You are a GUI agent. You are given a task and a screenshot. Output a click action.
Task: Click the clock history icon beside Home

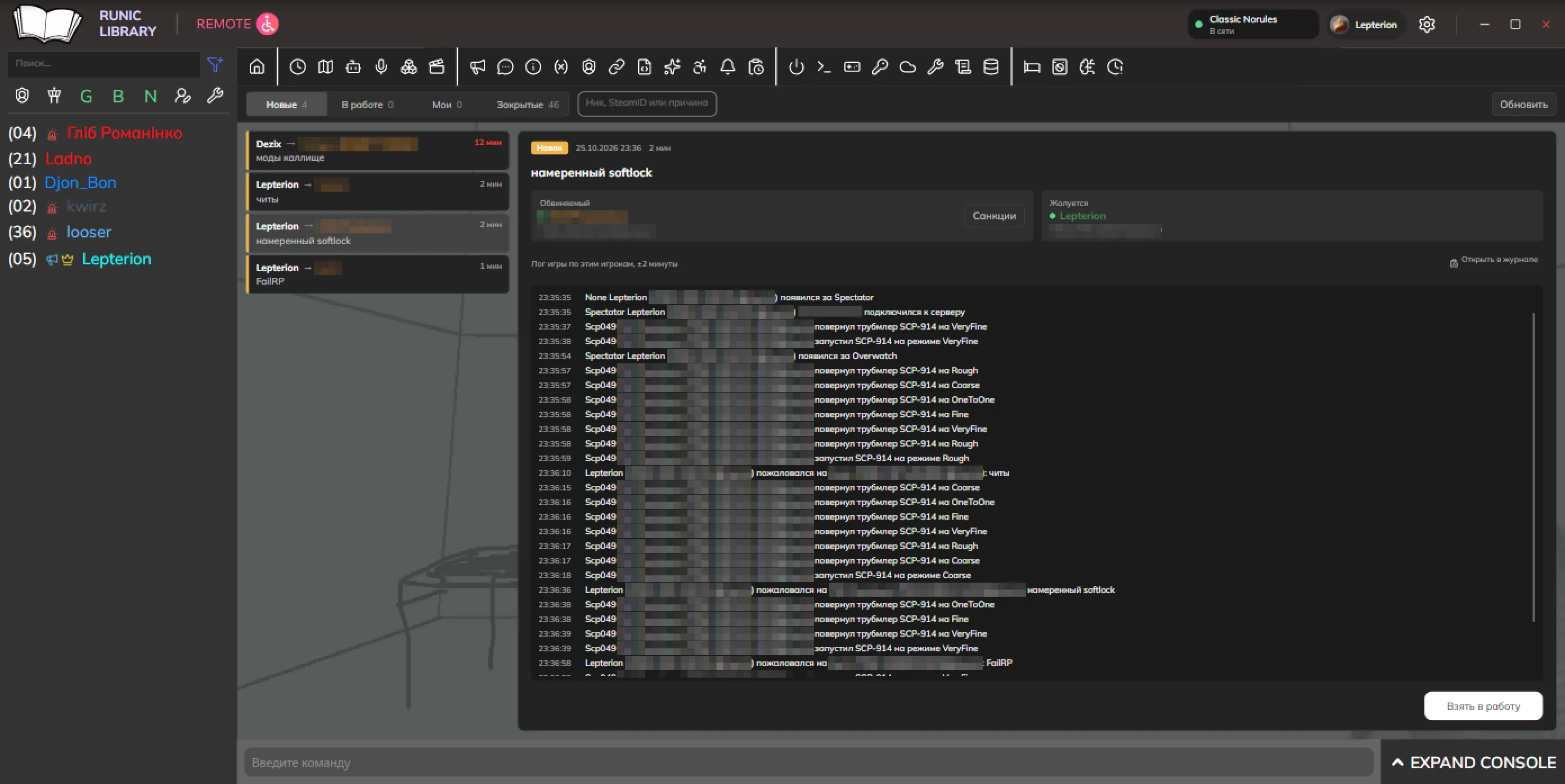298,67
